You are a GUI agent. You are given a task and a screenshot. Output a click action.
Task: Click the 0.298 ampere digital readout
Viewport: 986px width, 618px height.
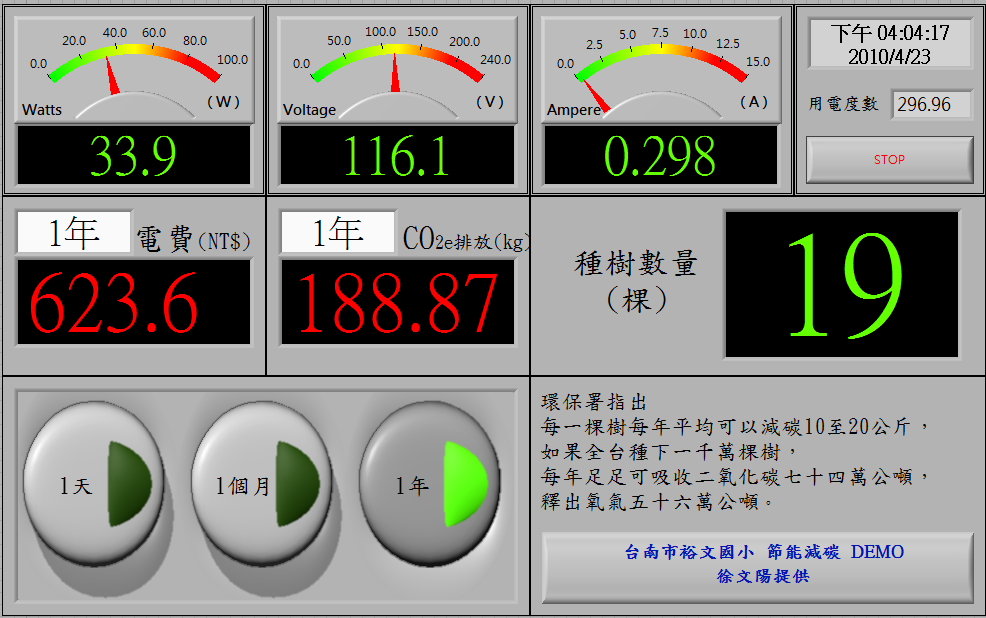(x=661, y=156)
